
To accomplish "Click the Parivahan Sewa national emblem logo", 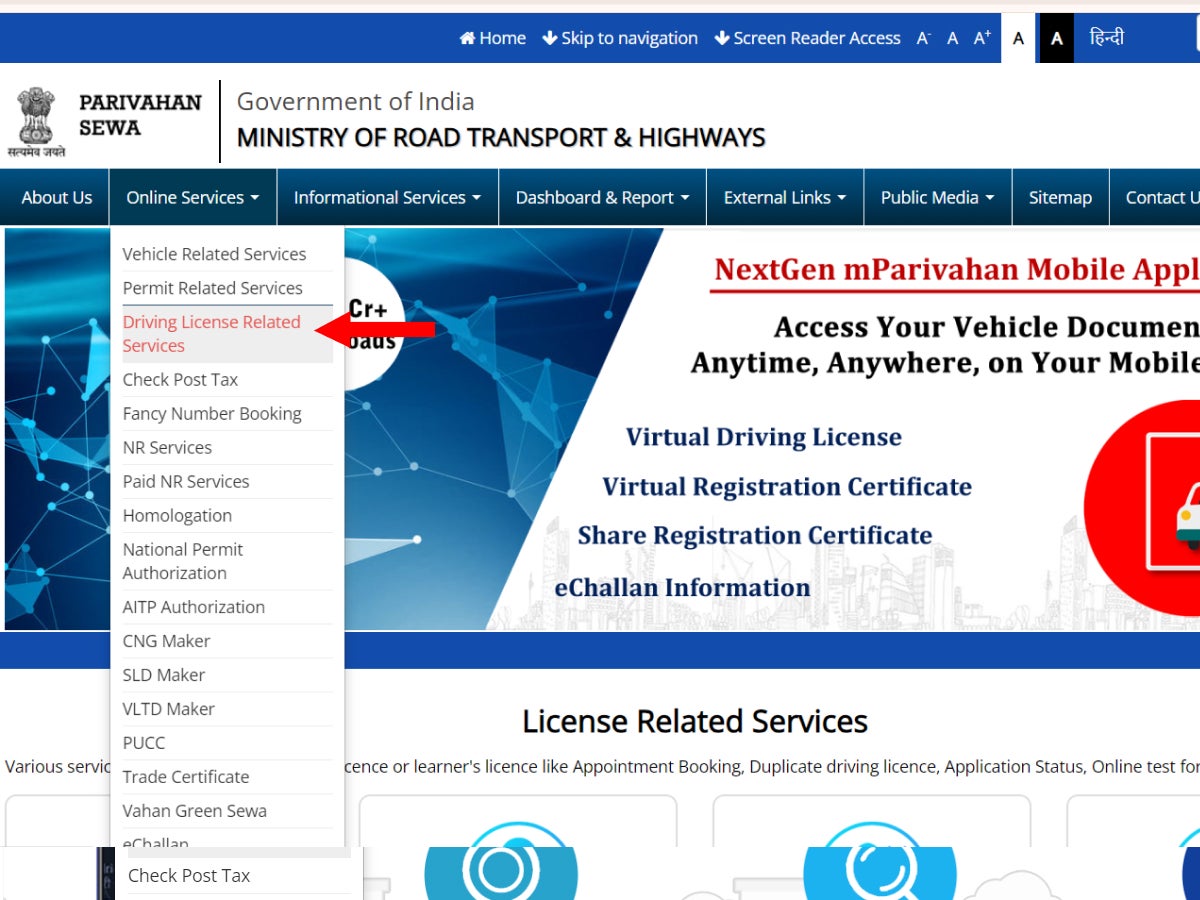I will [36, 118].
